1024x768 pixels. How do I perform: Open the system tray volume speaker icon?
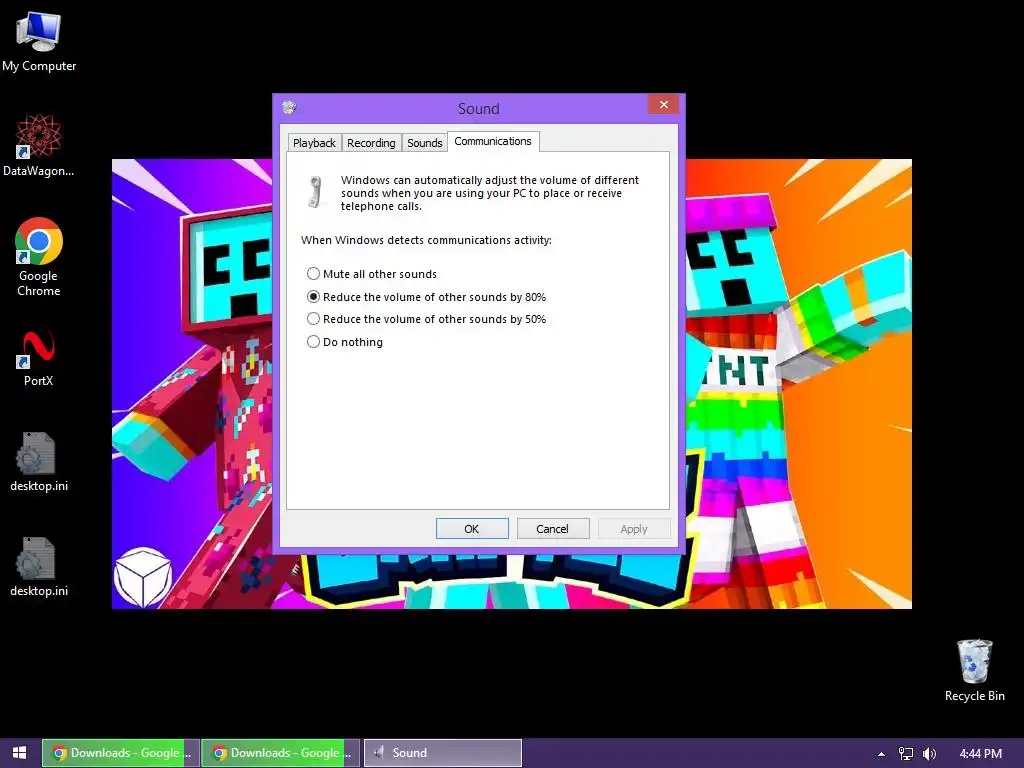(929, 754)
